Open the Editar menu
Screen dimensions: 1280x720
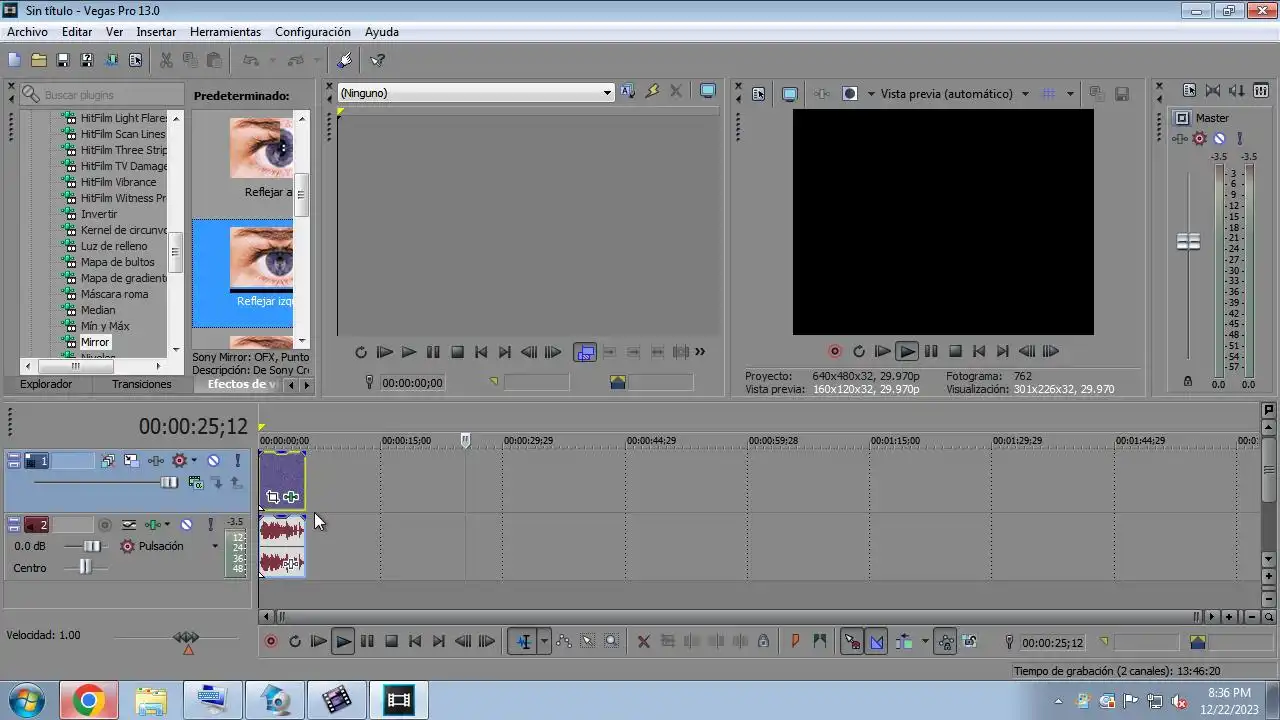click(x=77, y=32)
